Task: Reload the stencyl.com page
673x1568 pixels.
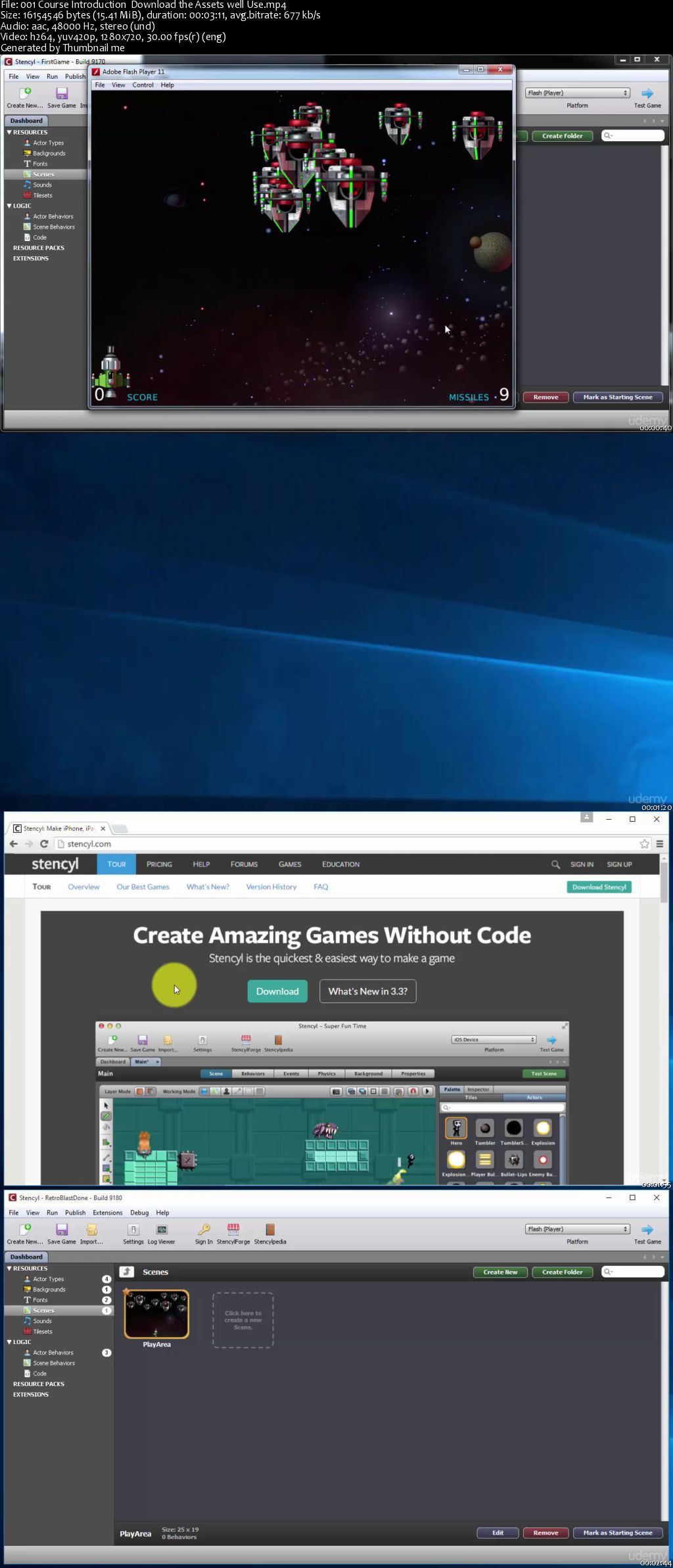Action: tap(44, 843)
